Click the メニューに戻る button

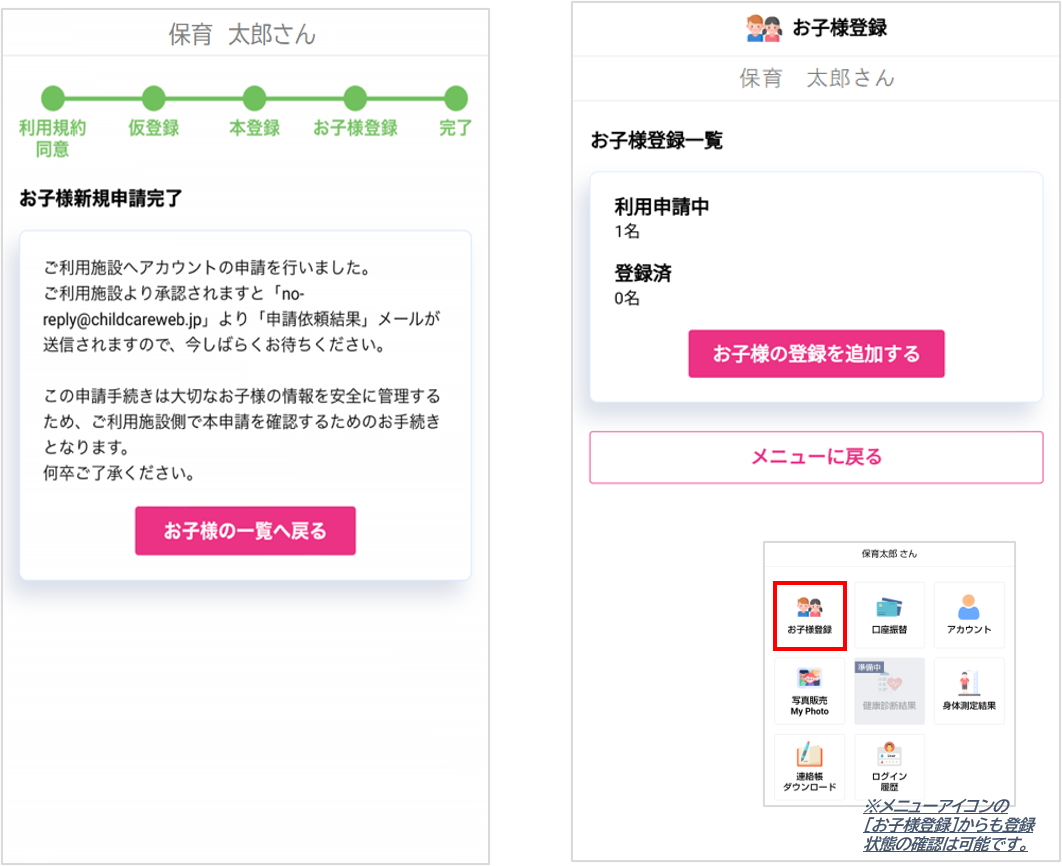tap(816, 457)
